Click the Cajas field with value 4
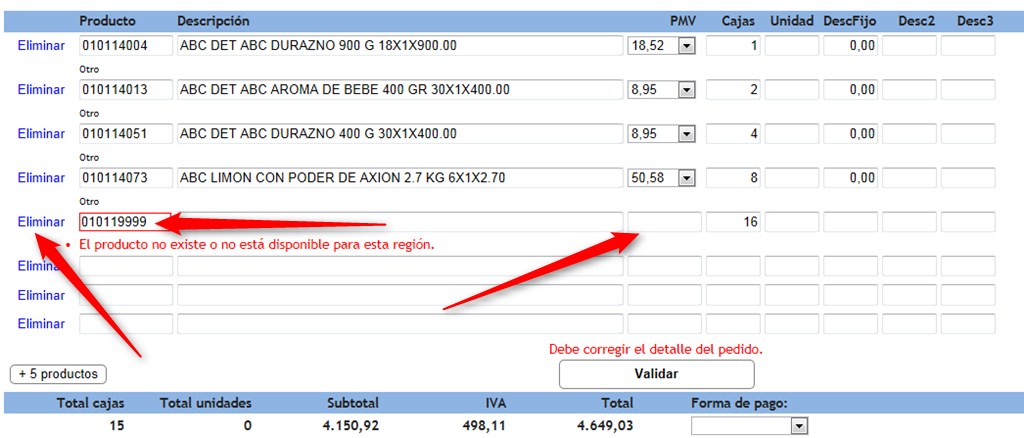The width and height of the screenshot is (1024, 438). (x=733, y=134)
